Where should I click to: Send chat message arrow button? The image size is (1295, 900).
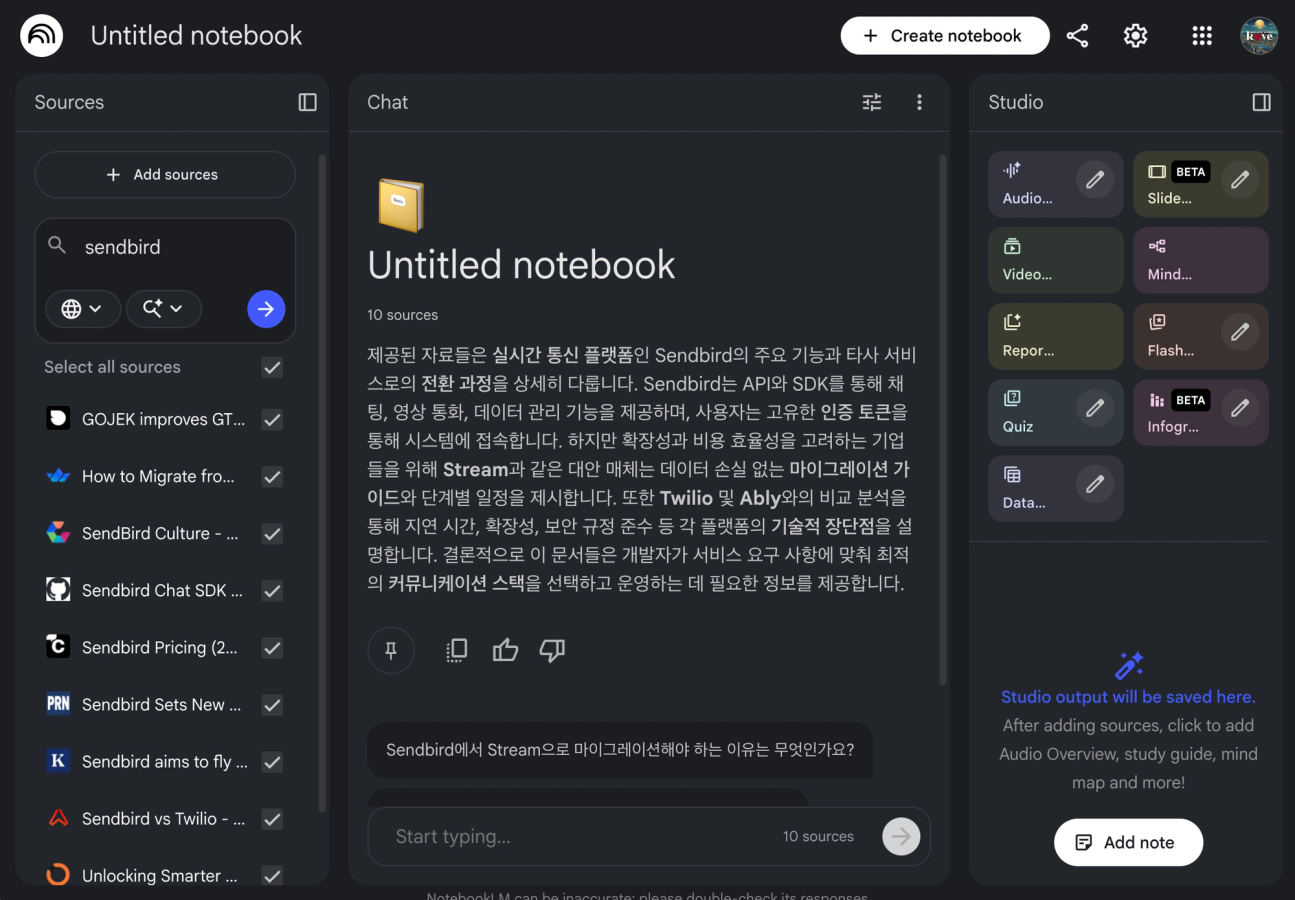pyautogui.click(x=901, y=836)
